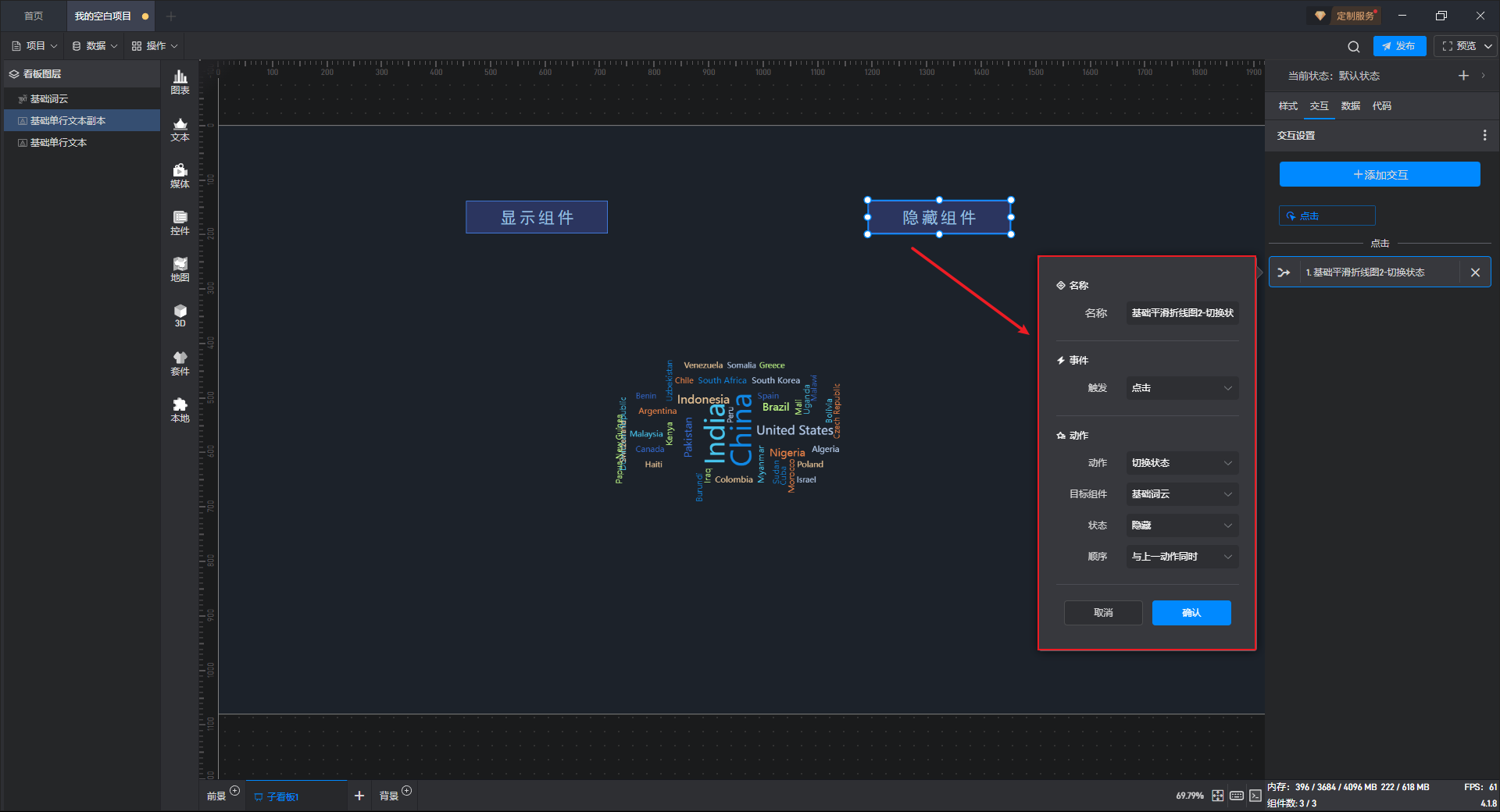The height and width of the screenshot is (812, 1500).
Task: Open the 数据 menu in top toolbar
Action: click(x=95, y=46)
